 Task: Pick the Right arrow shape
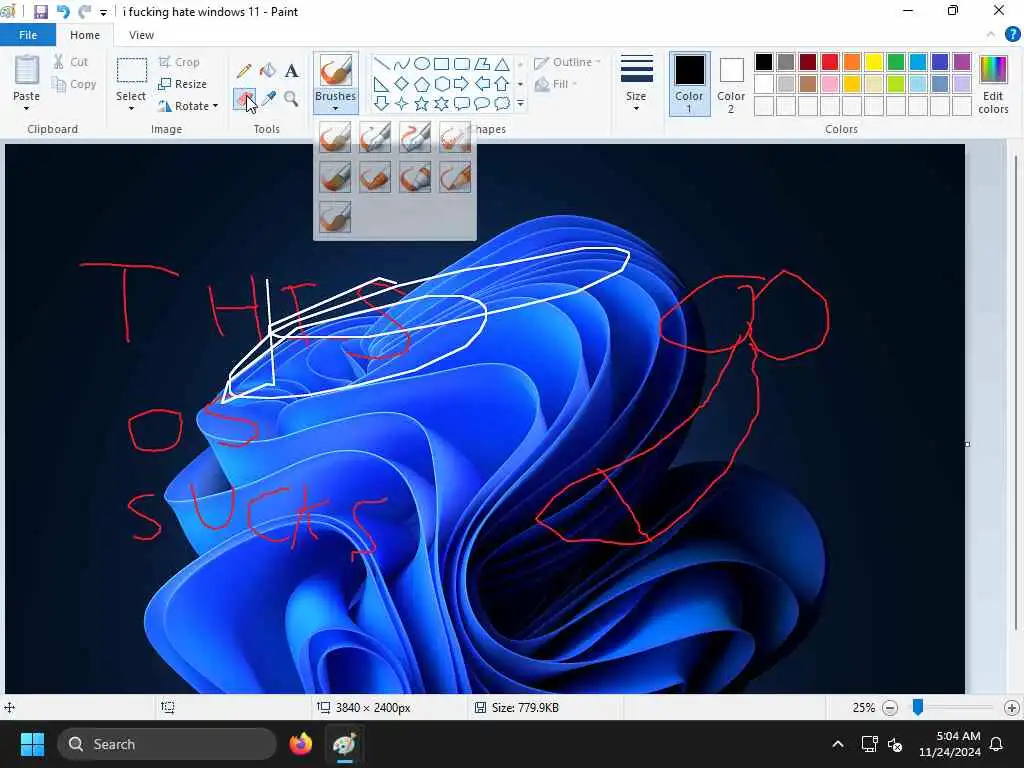(462, 84)
